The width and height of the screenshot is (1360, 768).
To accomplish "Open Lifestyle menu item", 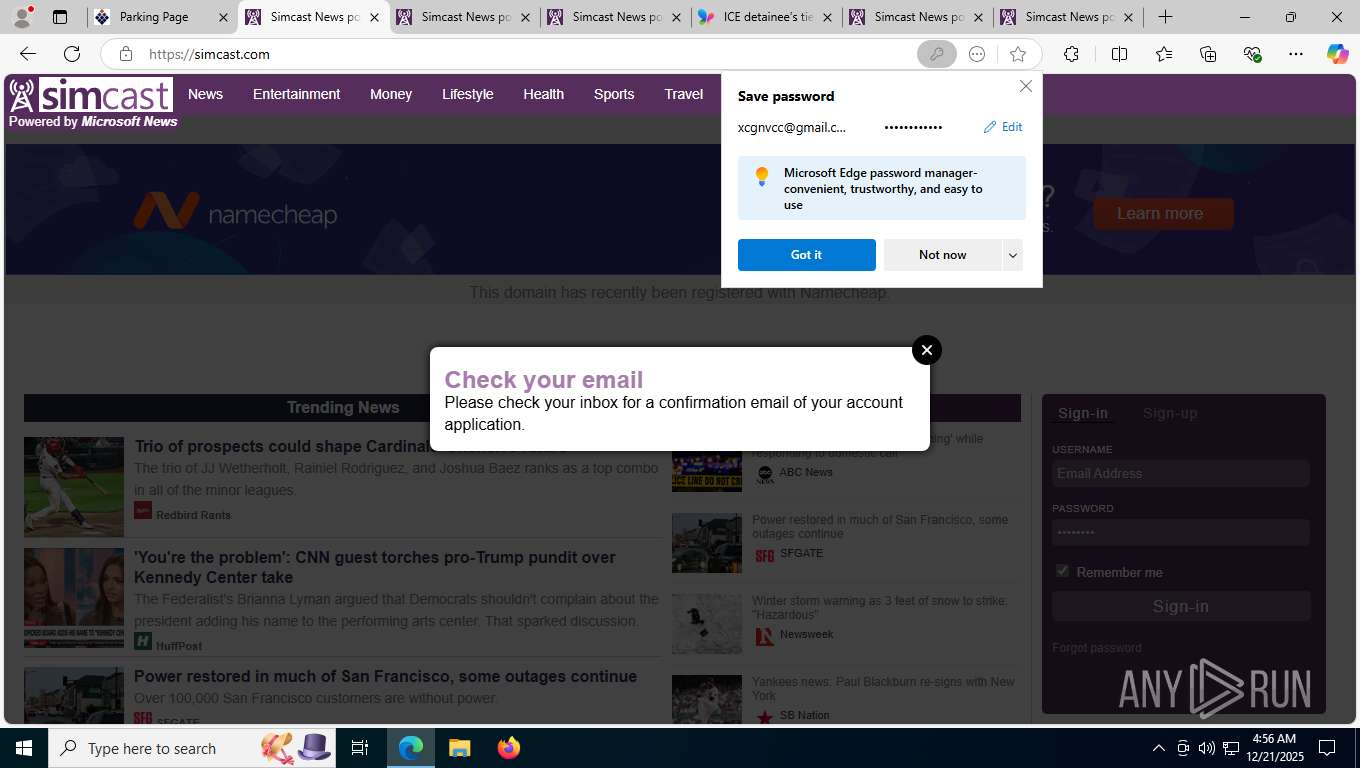I will pos(468,94).
